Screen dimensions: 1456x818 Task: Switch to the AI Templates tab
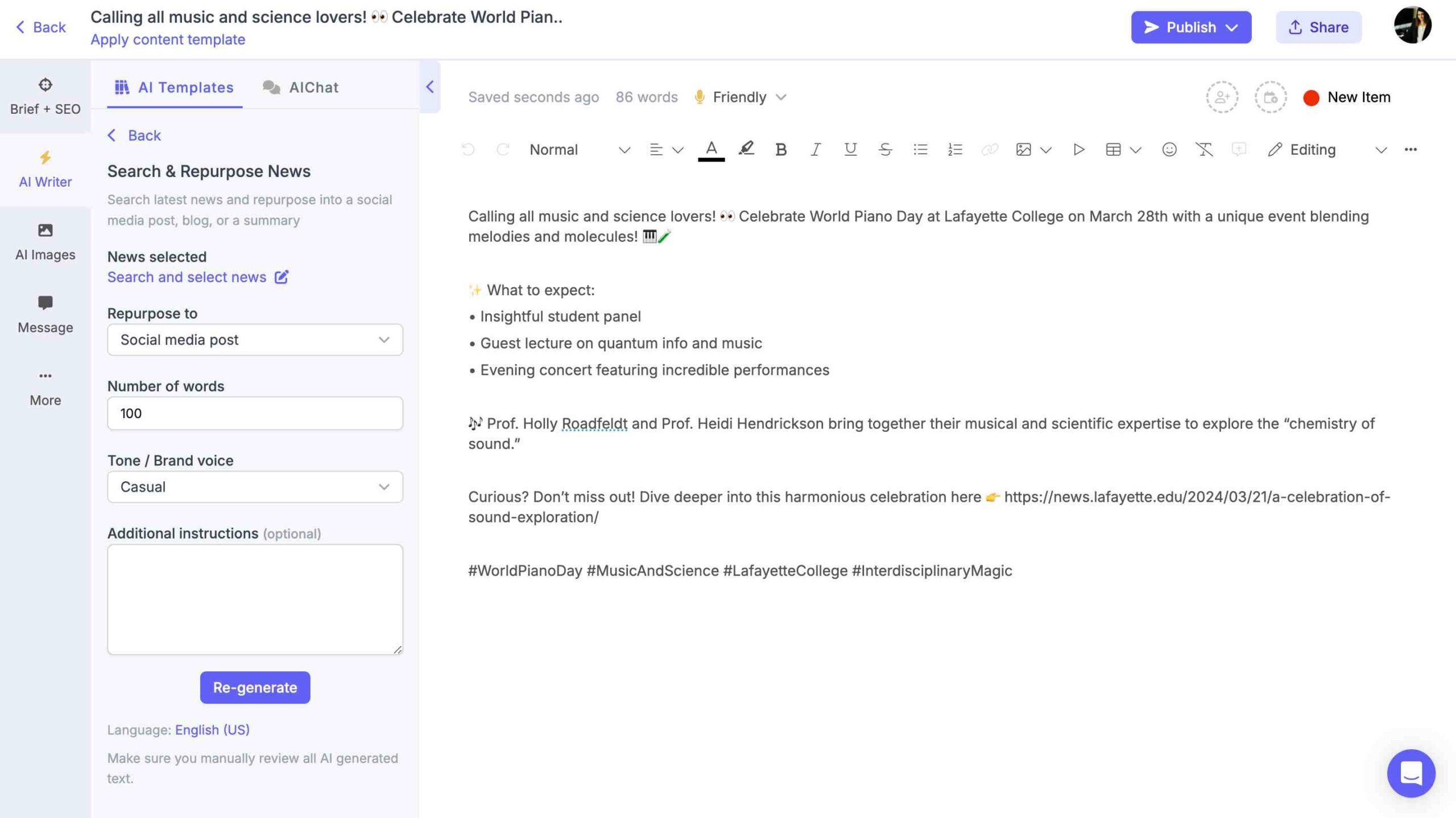[173, 86]
